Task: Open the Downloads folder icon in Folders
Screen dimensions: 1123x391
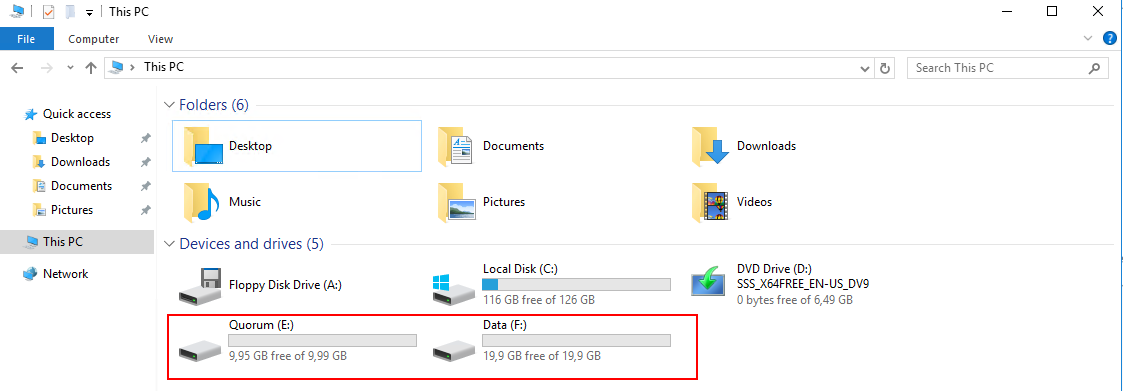Action: [710, 146]
